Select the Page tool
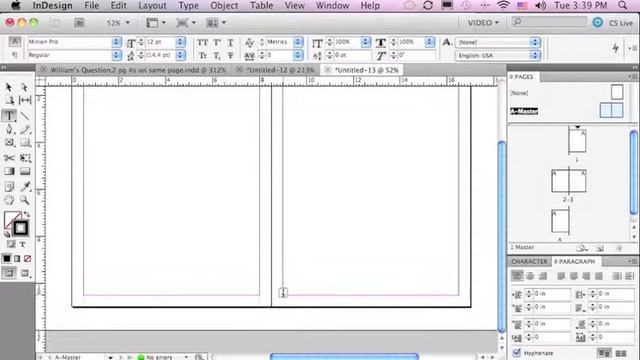 coord(9,100)
